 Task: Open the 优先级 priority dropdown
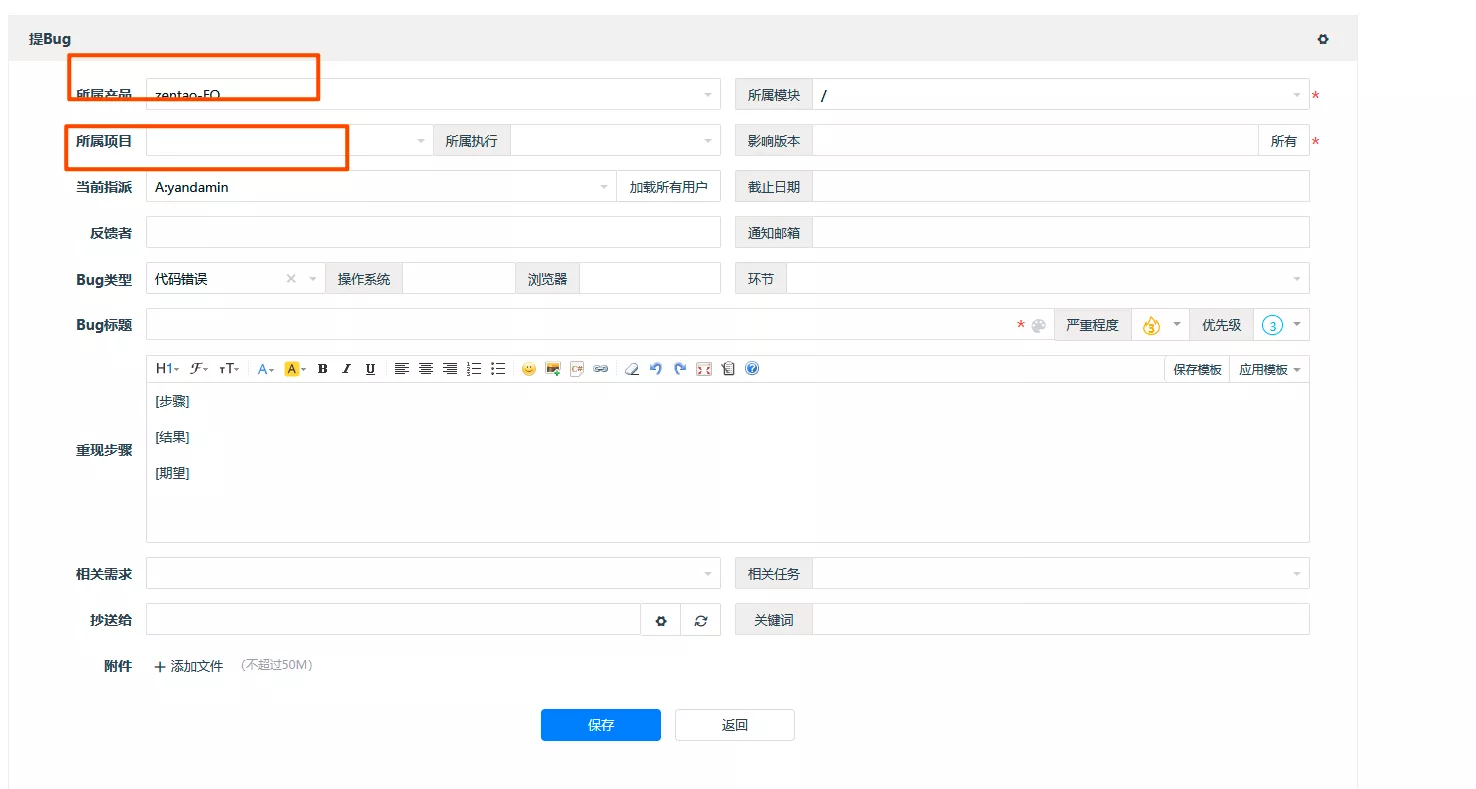(x=1281, y=325)
